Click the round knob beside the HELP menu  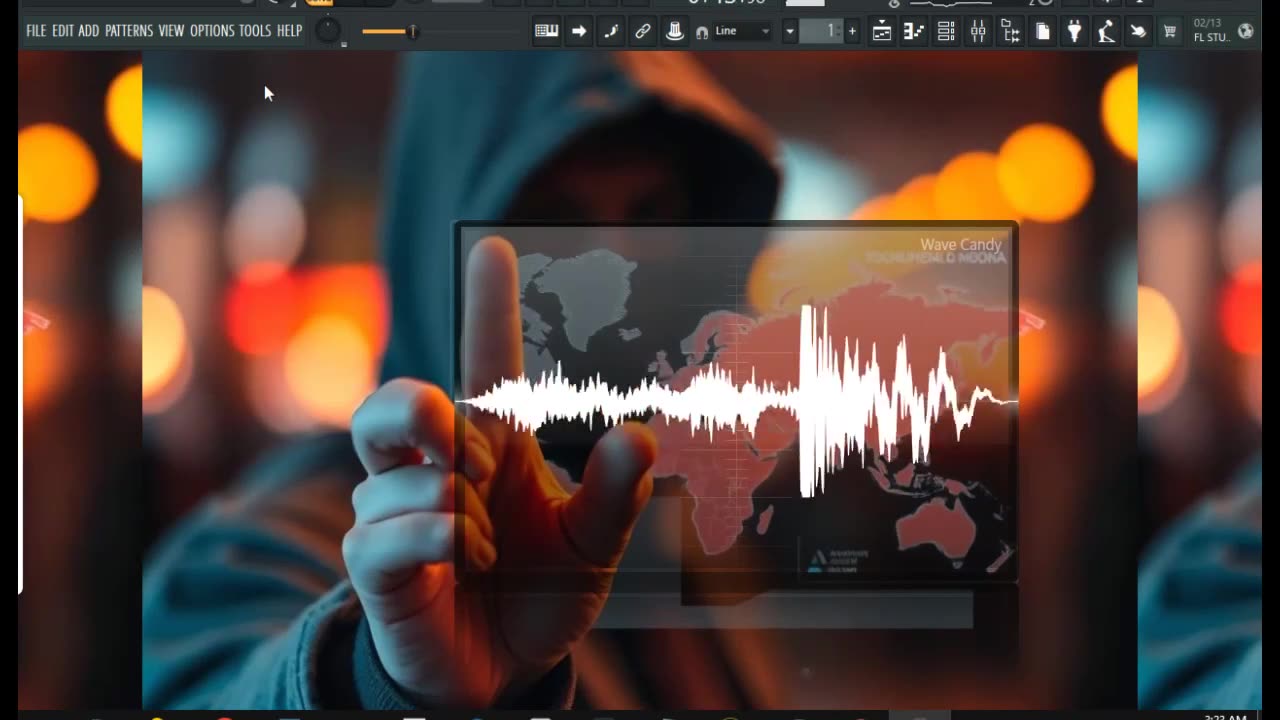[328, 31]
